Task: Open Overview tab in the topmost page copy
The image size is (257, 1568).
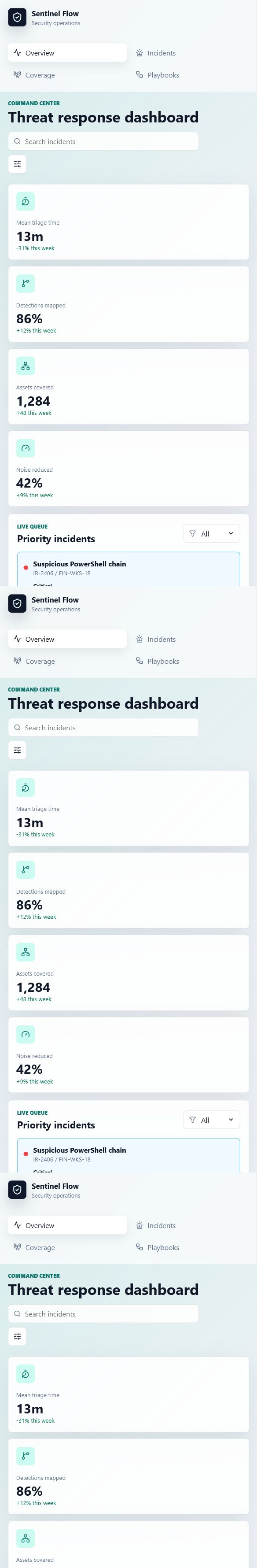Action: coord(67,53)
